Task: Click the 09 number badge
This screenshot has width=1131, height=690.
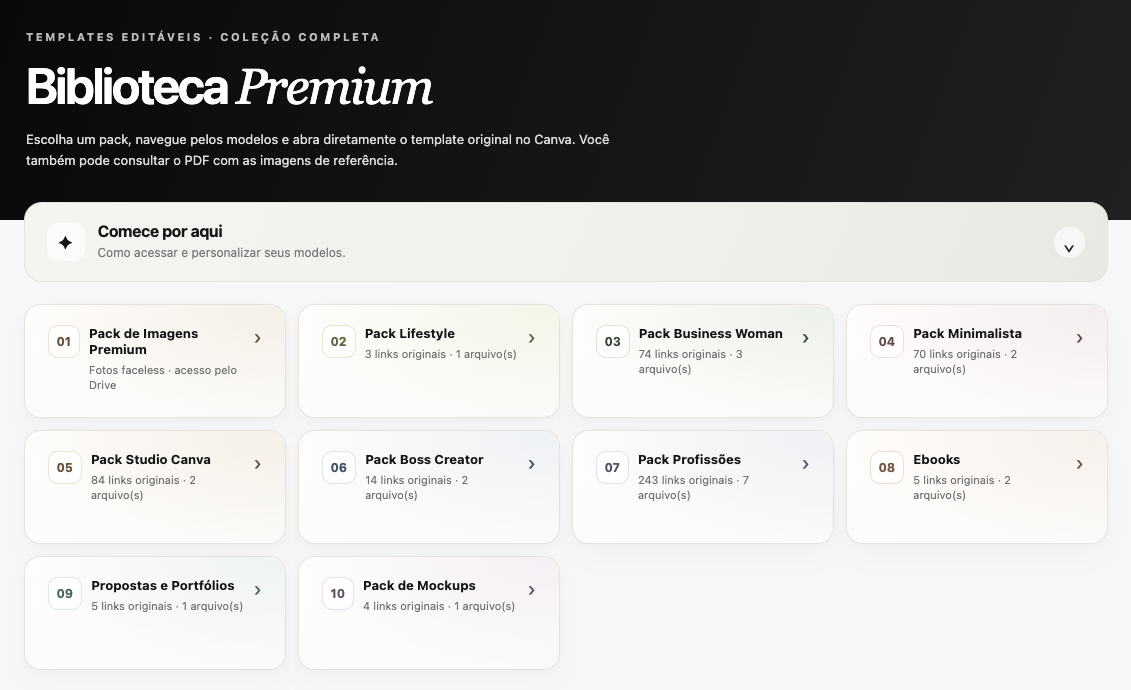Action: point(64,593)
